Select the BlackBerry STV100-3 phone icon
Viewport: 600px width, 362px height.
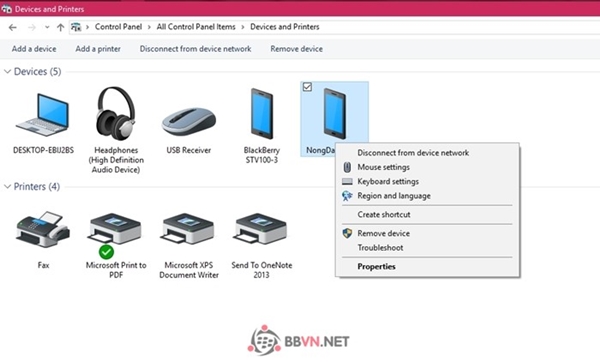262,114
